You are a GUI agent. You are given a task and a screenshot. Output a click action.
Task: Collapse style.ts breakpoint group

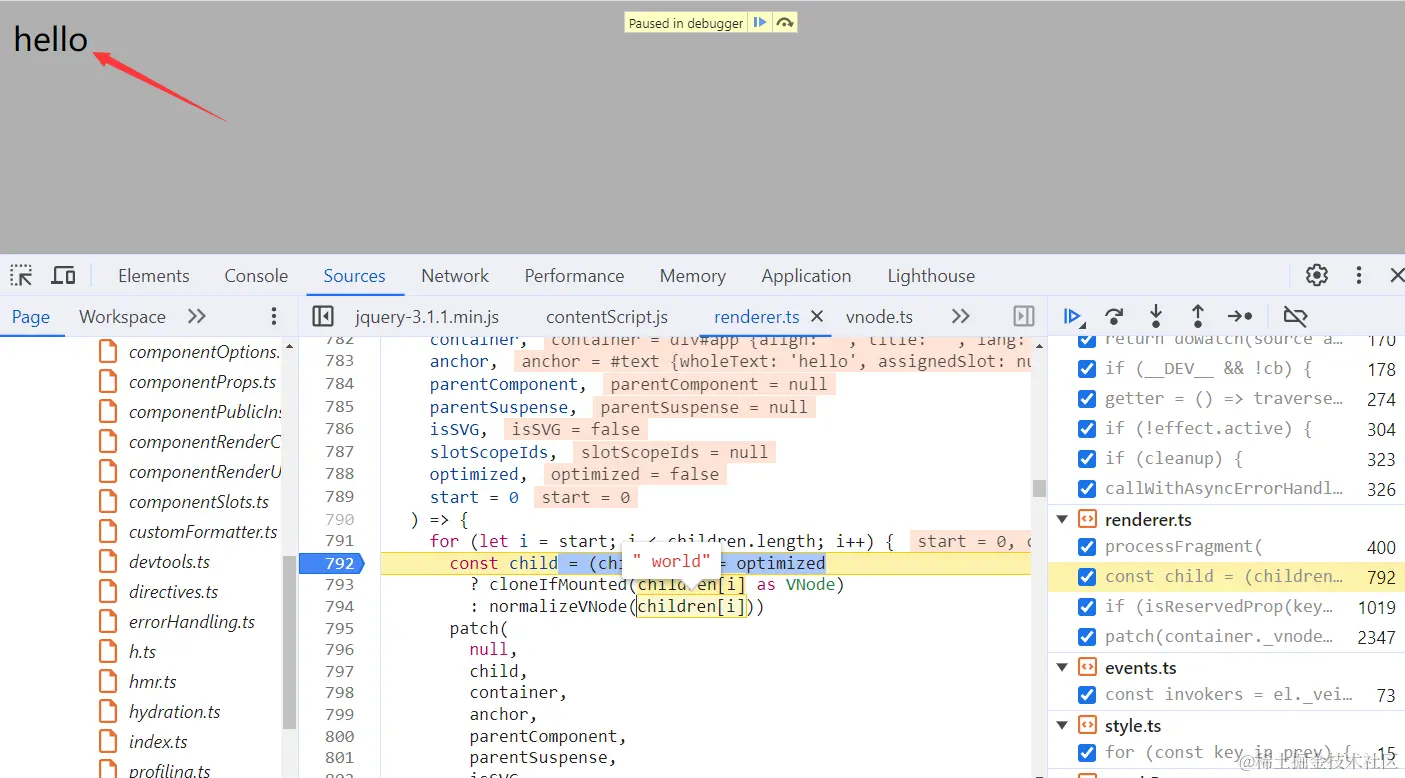[1062, 725]
